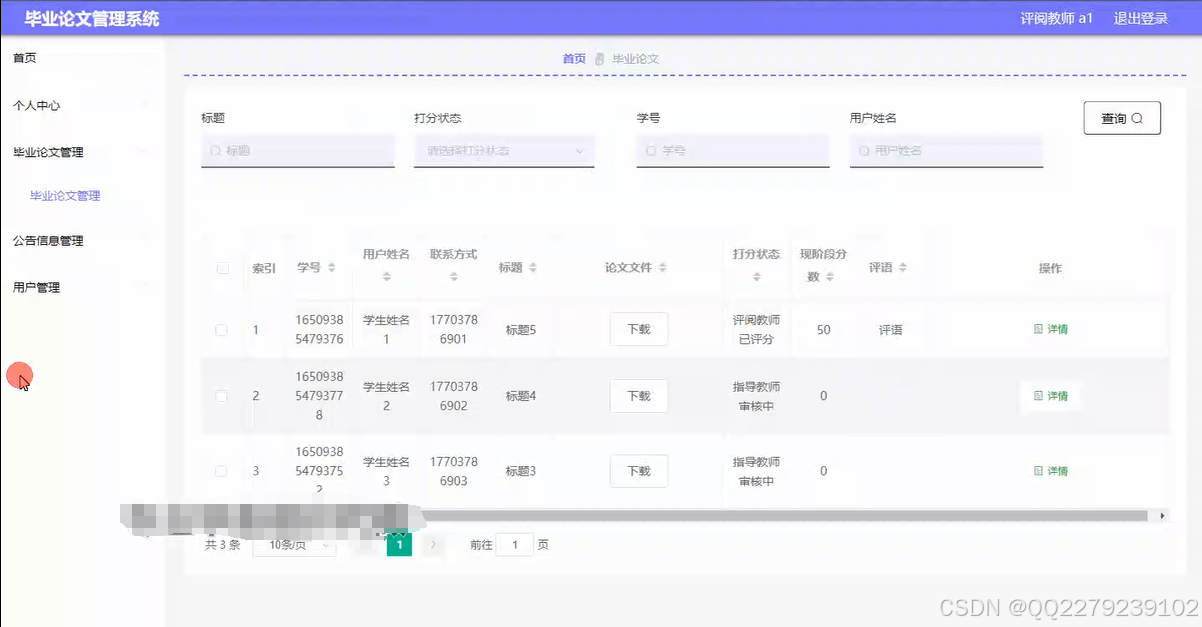Check the checkbox for 标题4's row
The image size is (1202, 627).
click(222, 395)
